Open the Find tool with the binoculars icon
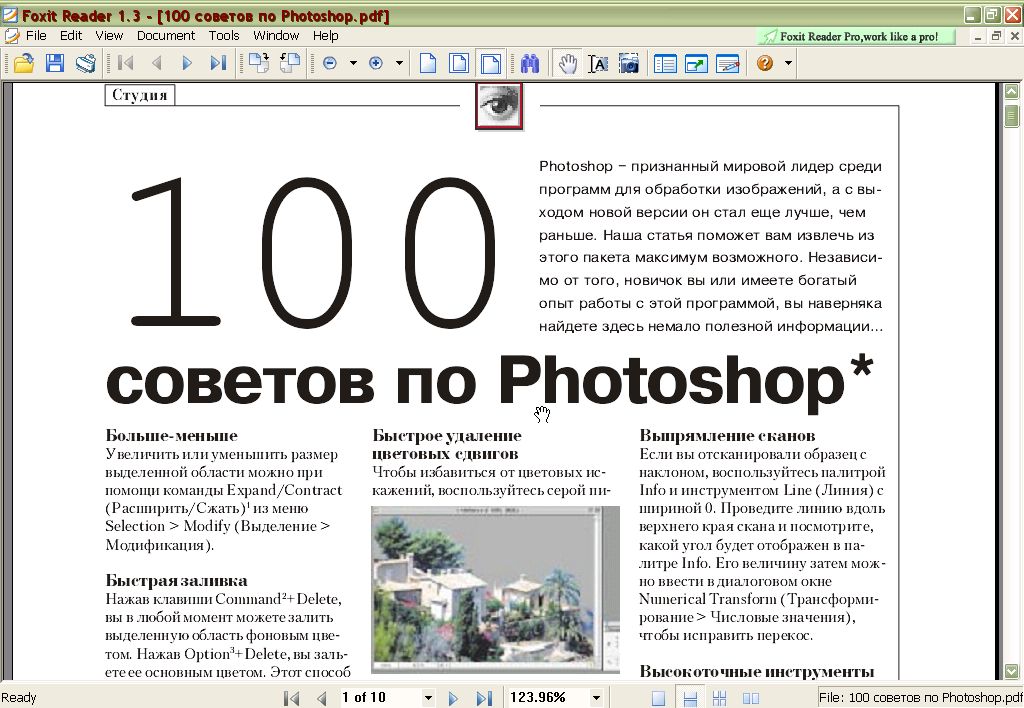 530,63
